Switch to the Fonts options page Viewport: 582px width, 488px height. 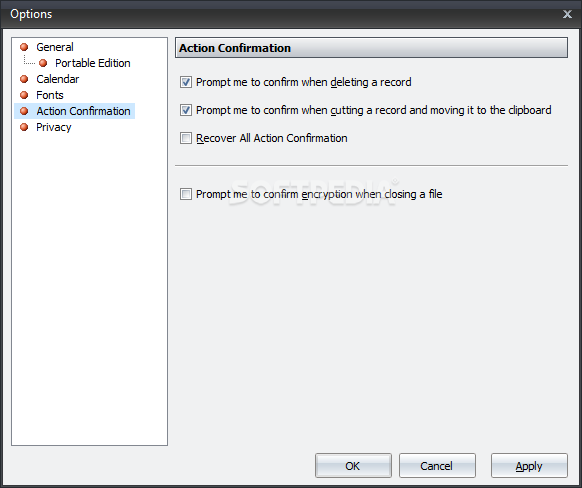[50, 95]
